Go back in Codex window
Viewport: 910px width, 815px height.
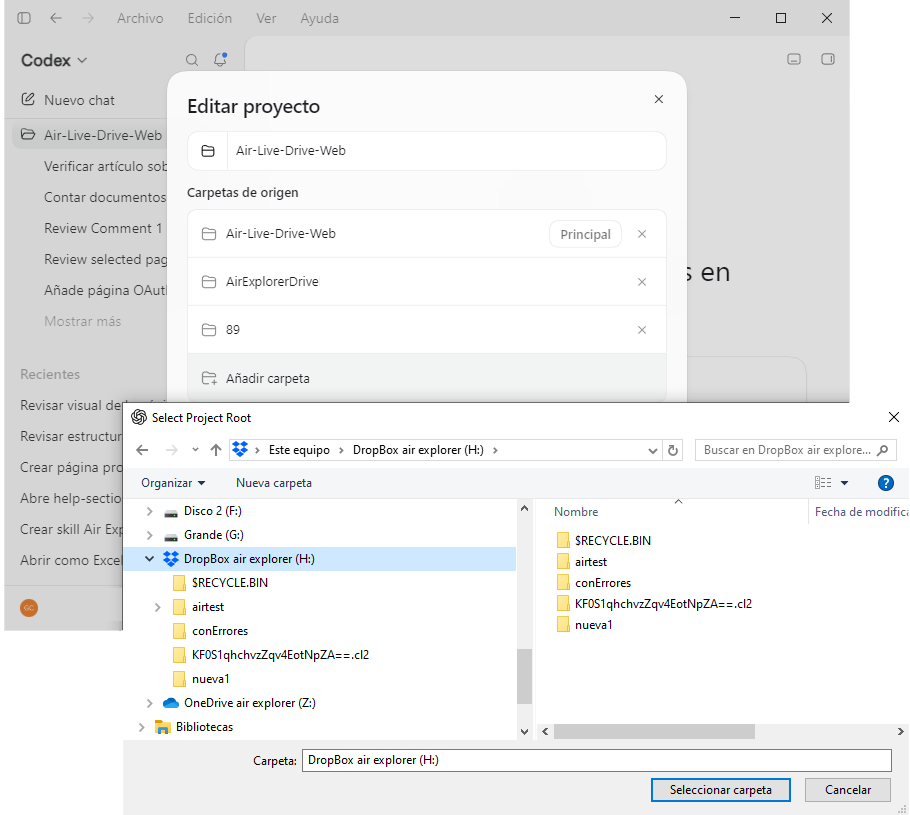[56, 18]
